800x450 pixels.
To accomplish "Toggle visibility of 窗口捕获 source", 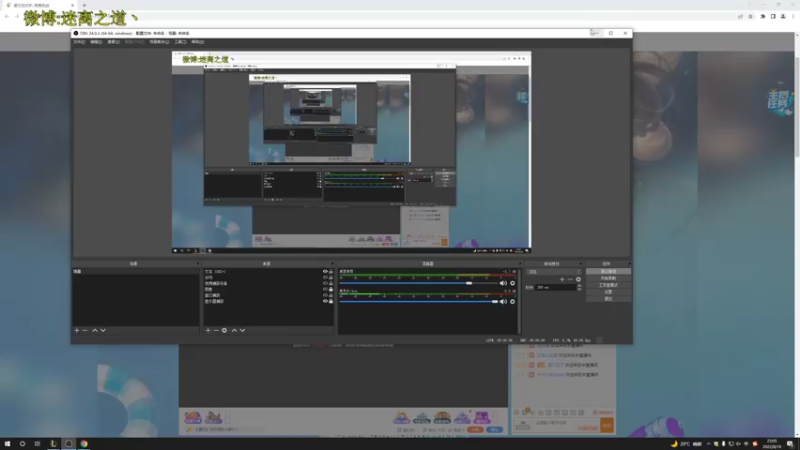I will 325,295.
